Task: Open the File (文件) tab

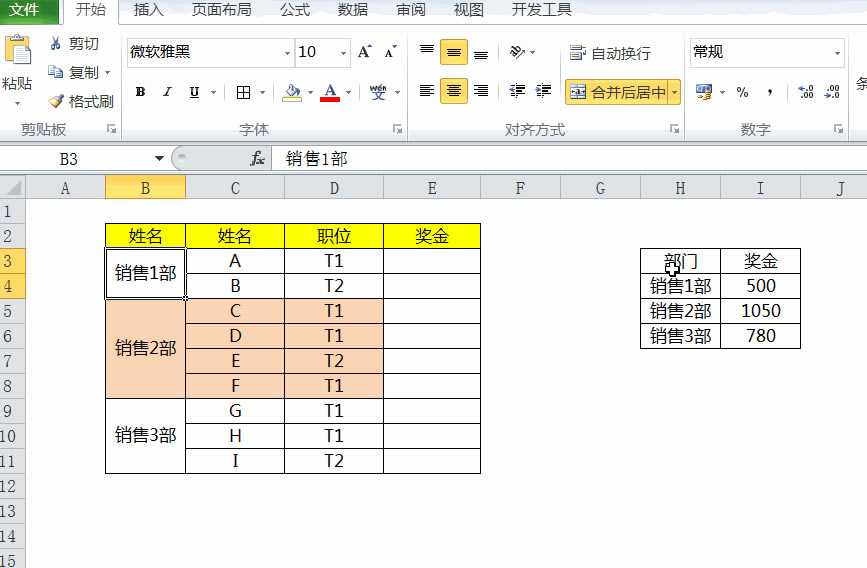Action: pyautogui.click(x=24, y=10)
